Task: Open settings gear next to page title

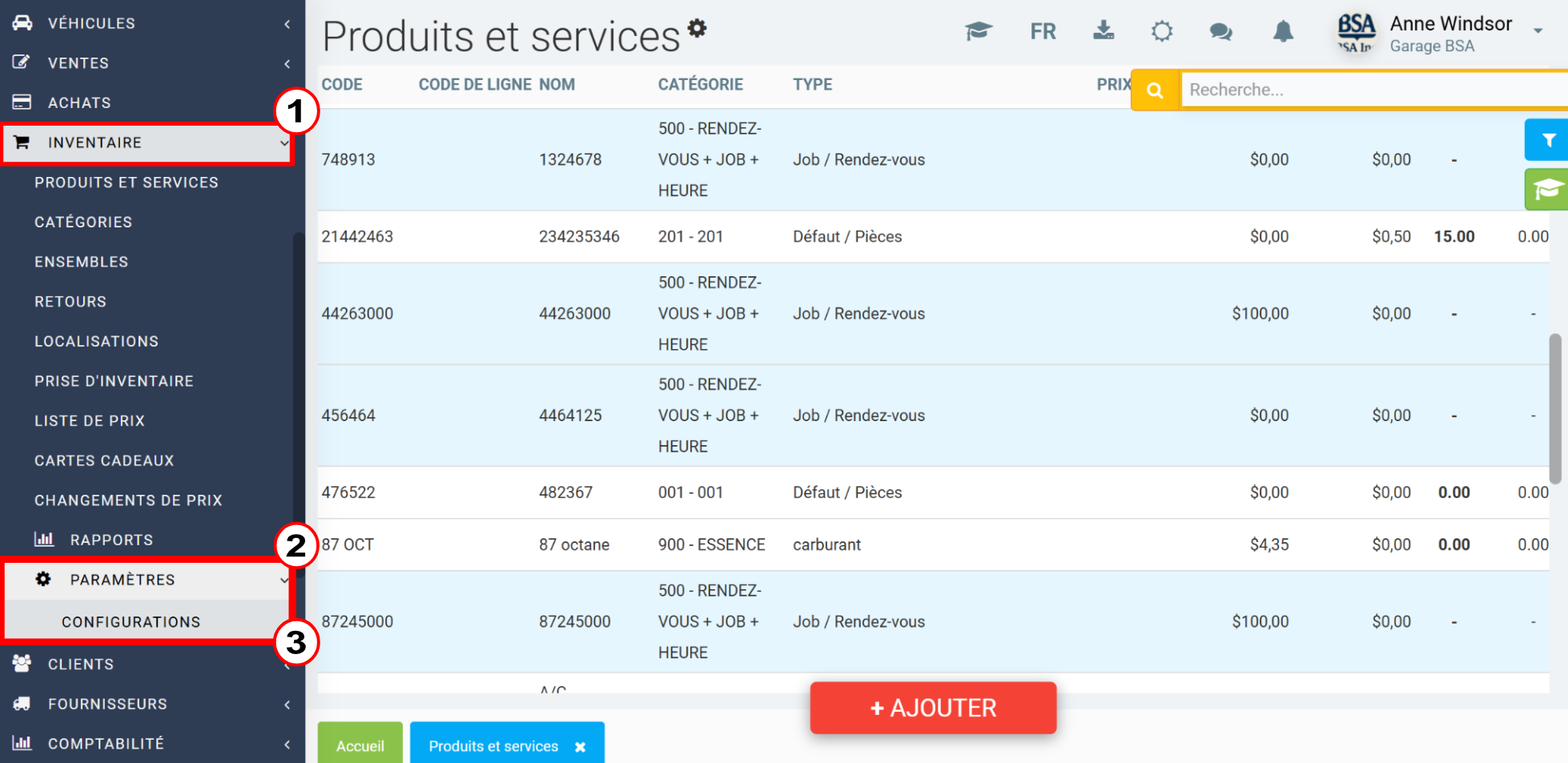Action: pos(698,28)
